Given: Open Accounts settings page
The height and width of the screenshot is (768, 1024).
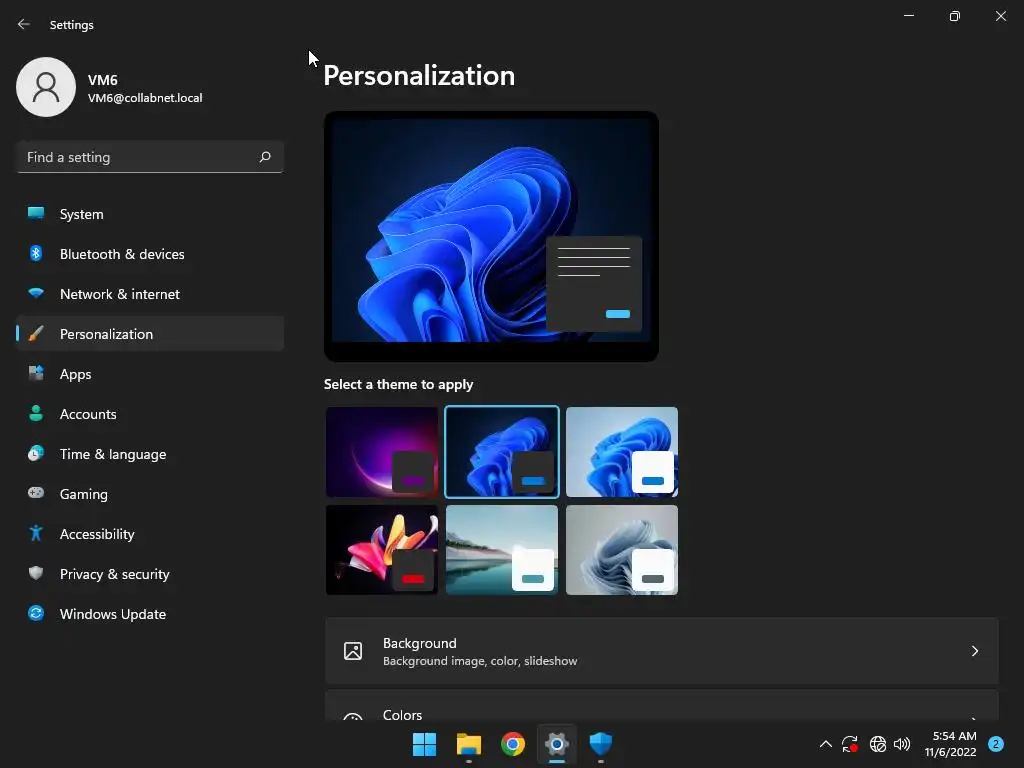Looking at the screenshot, I should [150, 413].
